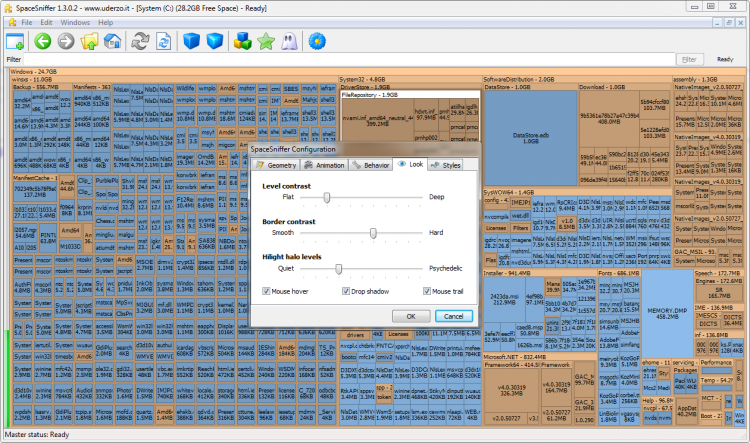
Task: Toggle the Drop shadow checkbox
Action: (343, 292)
